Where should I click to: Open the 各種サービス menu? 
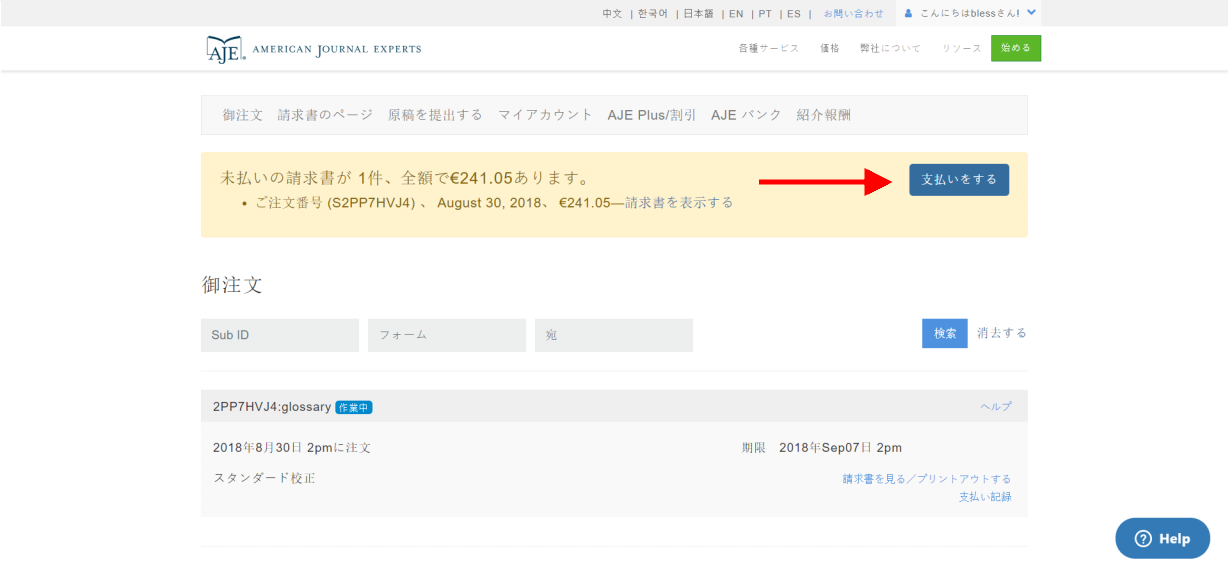(x=769, y=49)
